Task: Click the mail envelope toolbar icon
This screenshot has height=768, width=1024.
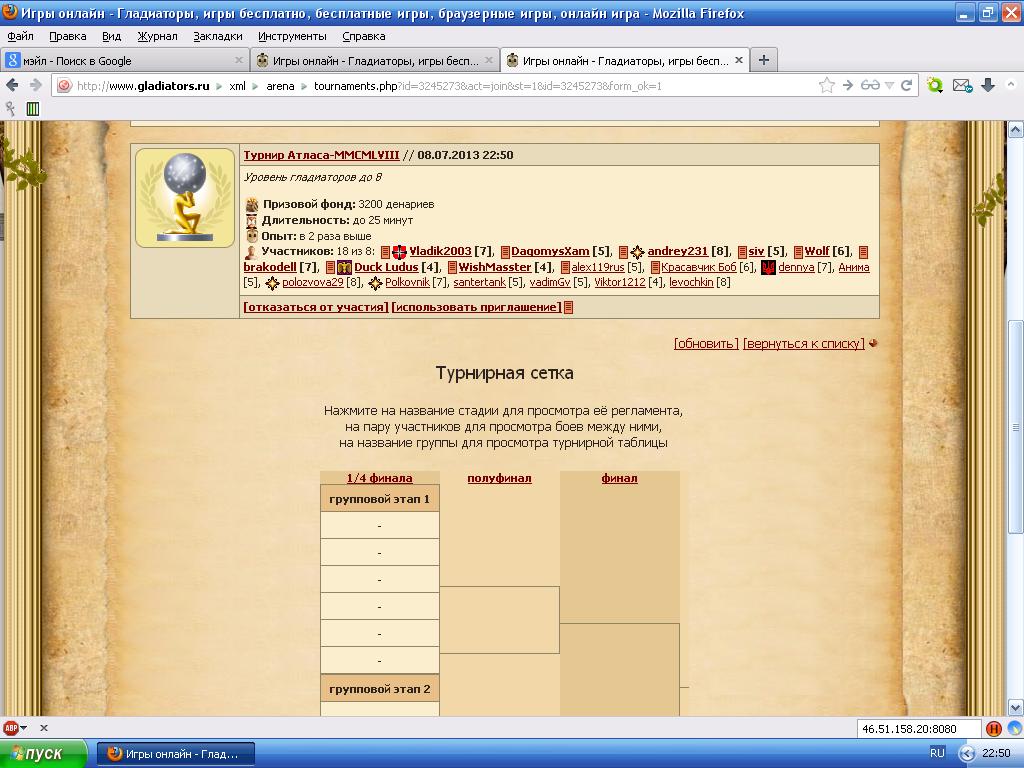Action: [x=961, y=86]
